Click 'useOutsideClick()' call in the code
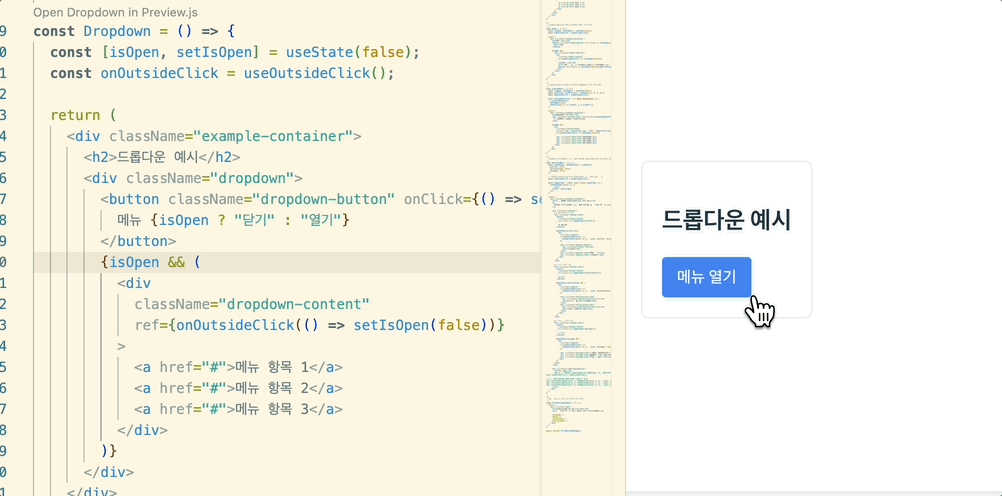1002x496 pixels. click(x=315, y=74)
